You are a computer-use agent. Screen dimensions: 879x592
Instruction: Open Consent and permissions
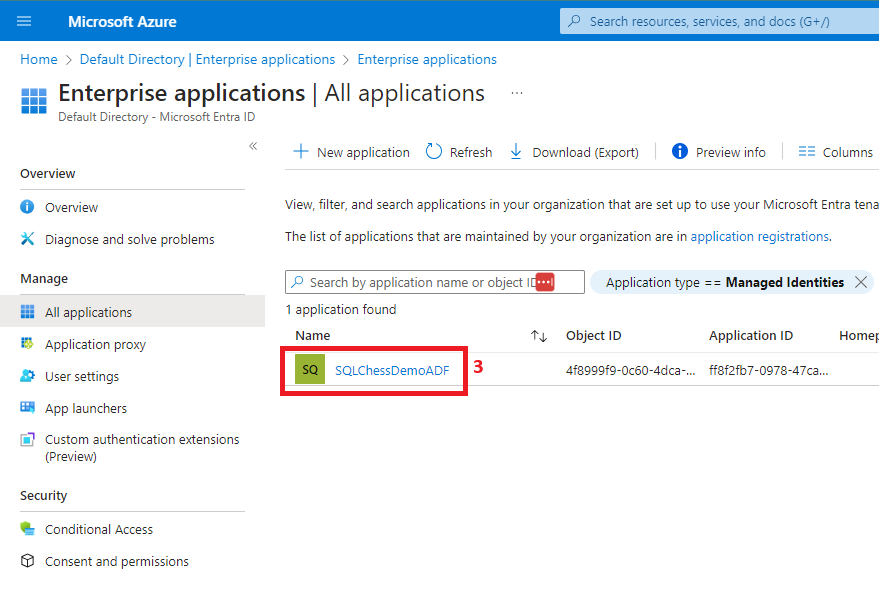(x=117, y=561)
